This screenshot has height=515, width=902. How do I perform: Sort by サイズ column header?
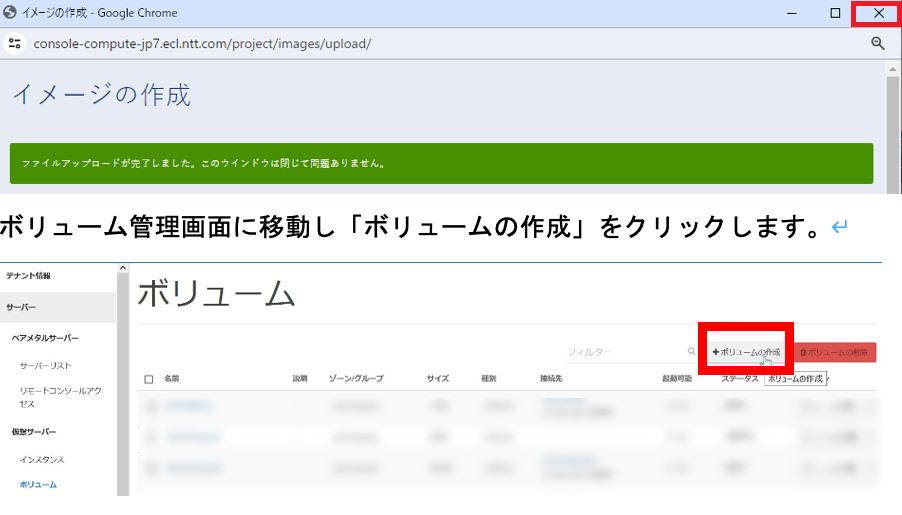tap(438, 378)
